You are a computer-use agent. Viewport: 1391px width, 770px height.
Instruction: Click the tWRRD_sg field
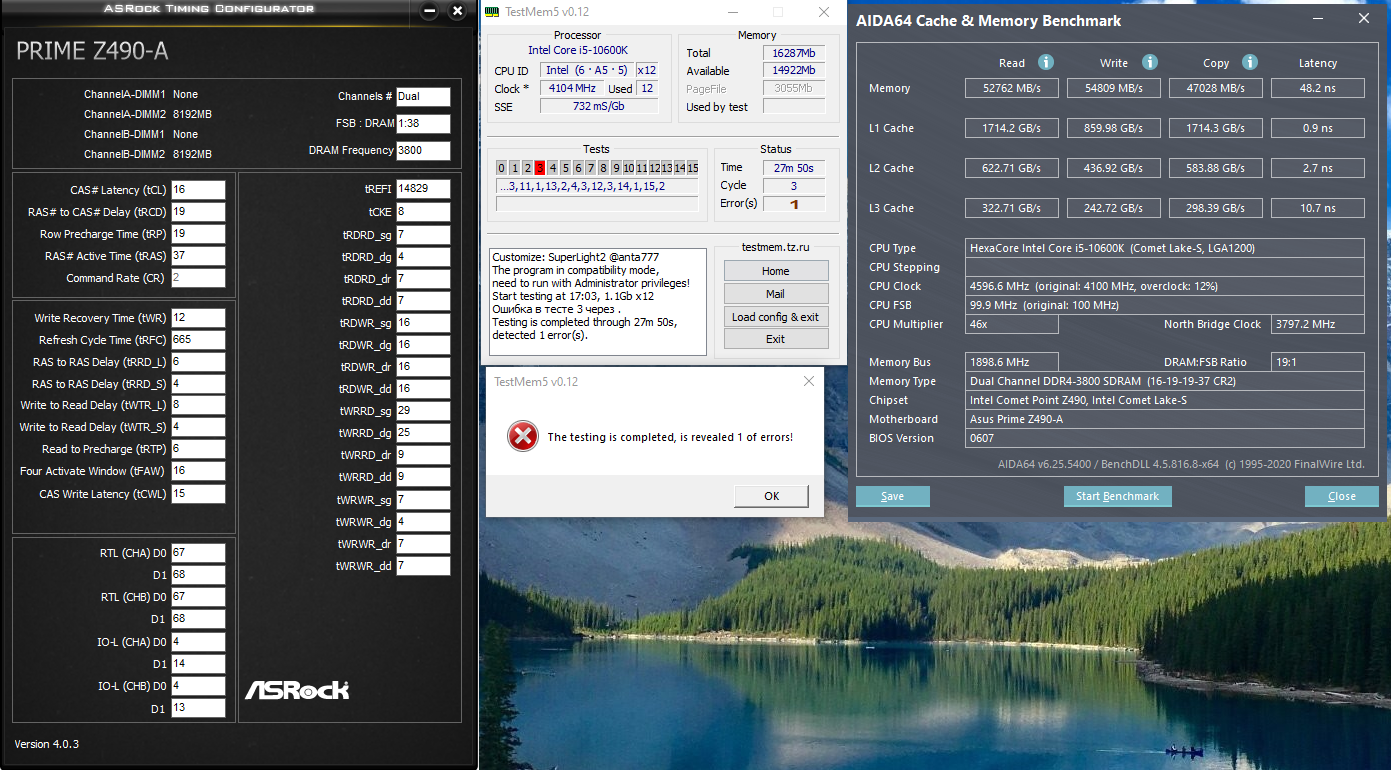423,411
